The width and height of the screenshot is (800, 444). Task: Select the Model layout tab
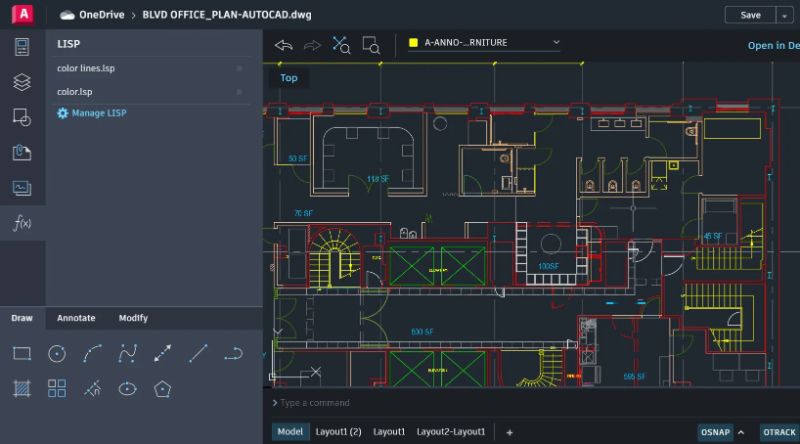[290, 432]
